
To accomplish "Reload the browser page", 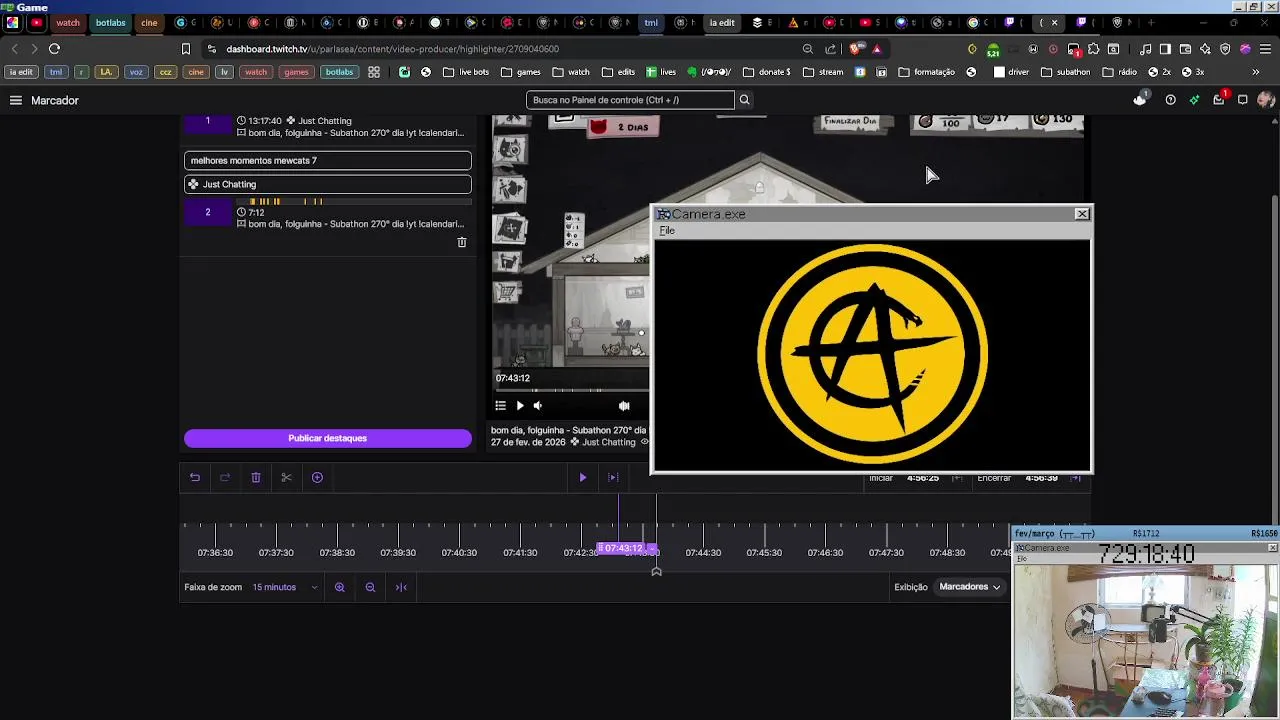I will coord(55,49).
